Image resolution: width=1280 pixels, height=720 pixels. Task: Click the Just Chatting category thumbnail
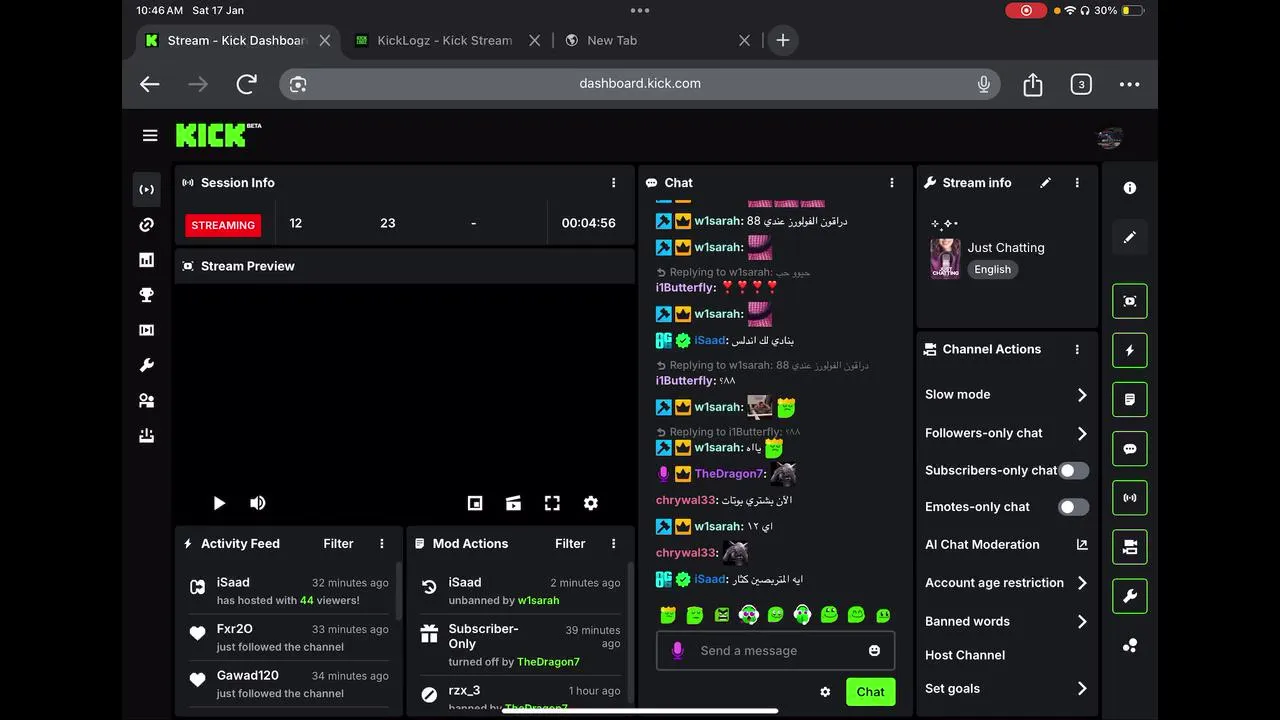(x=945, y=259)
